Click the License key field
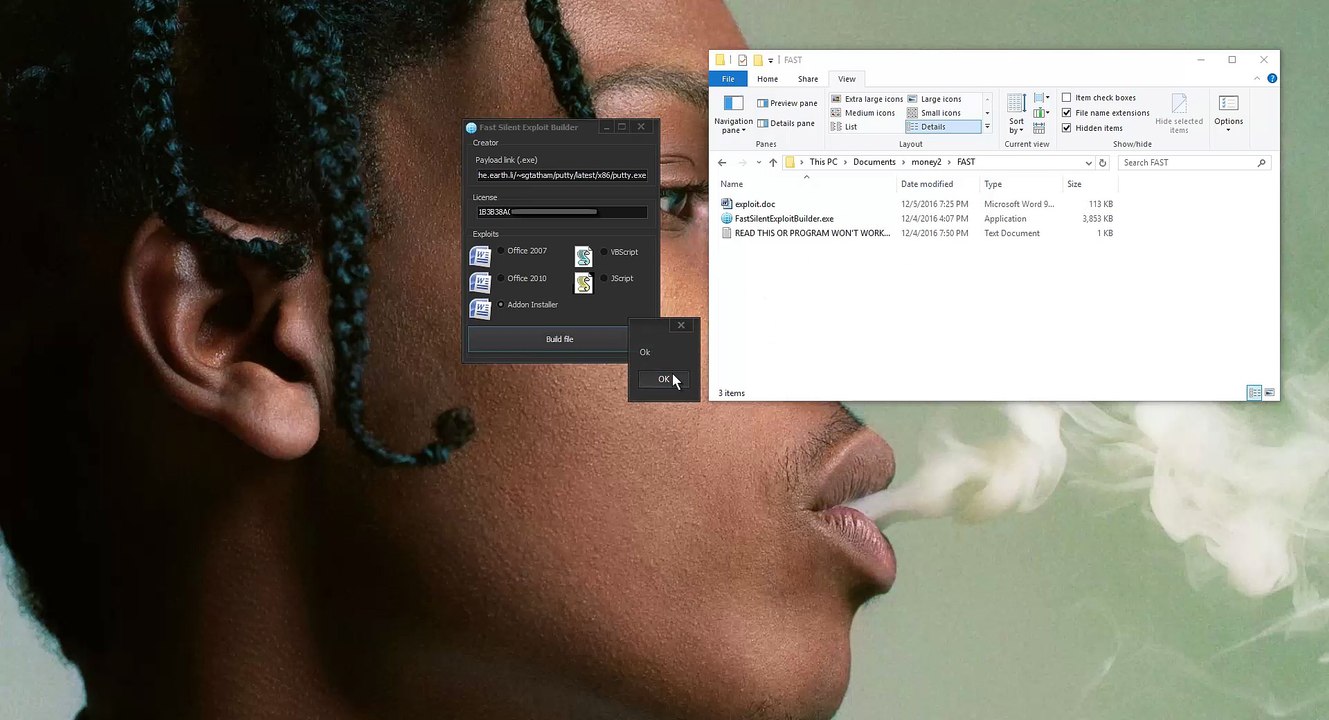This screenshot has width=1329, height=720. click(562, 212)
